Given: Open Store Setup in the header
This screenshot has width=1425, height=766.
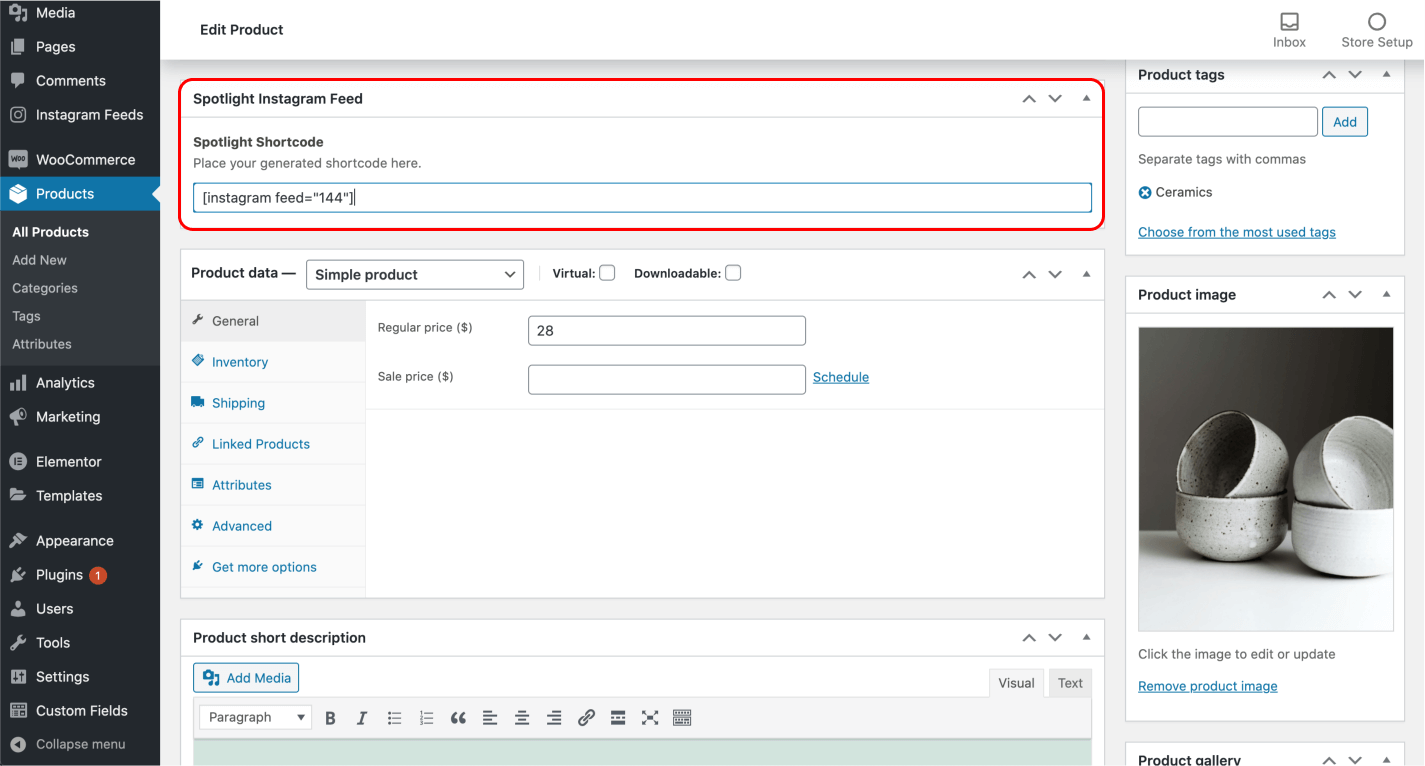Looking at the screenshot, I should coord(1377,30).
